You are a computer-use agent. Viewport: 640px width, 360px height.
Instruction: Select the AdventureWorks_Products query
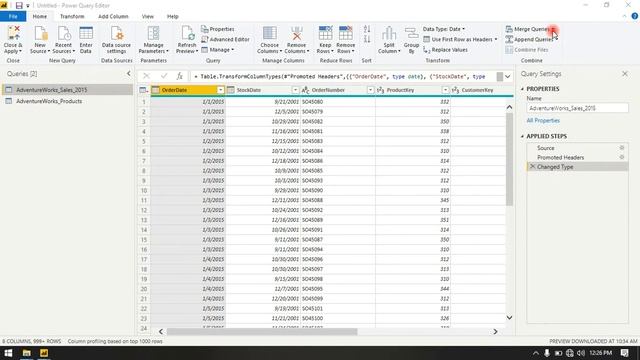pyautogui.click(x=67, y=101)
